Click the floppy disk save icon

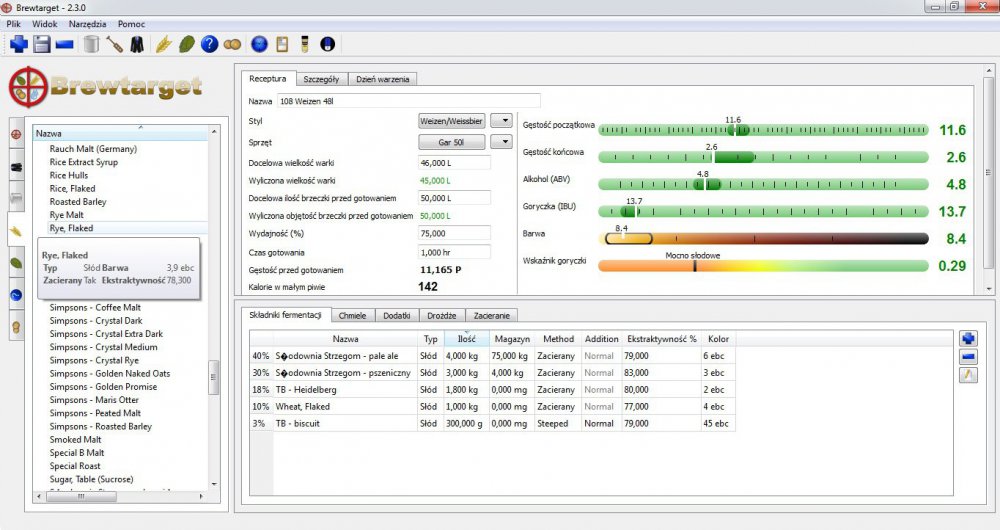[x=42, y=44]
